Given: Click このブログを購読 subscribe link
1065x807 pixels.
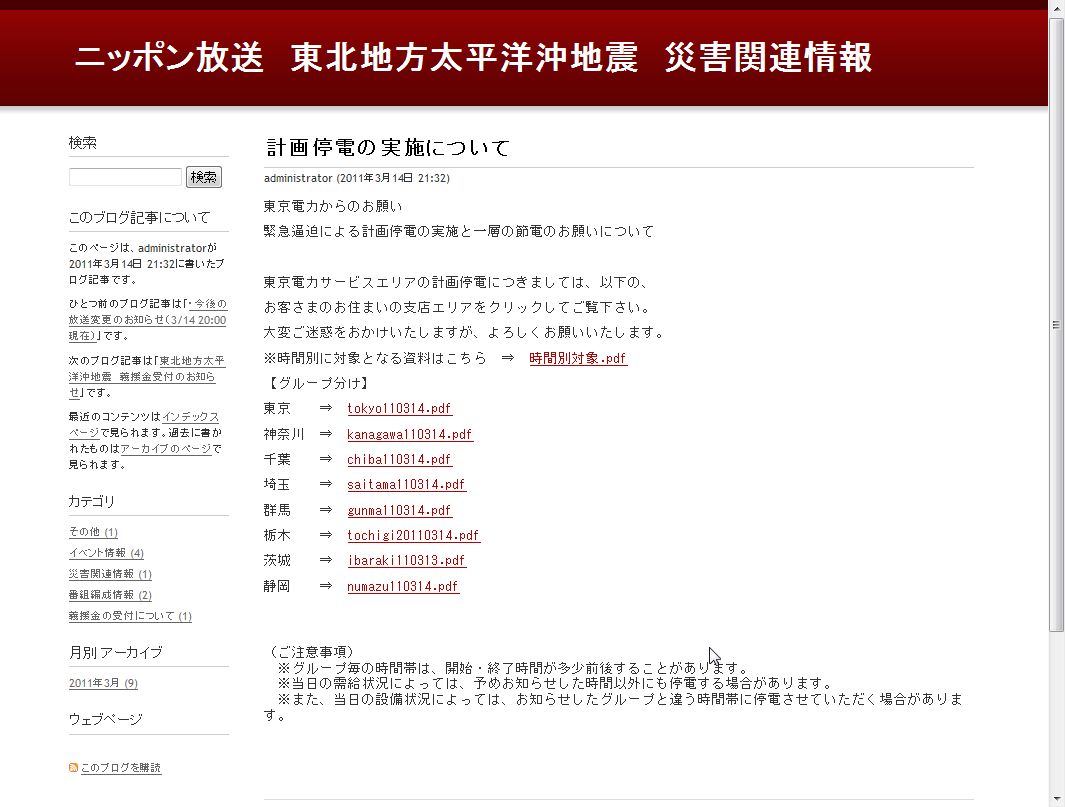Looking at the screenshot, I should coord(121,768).
